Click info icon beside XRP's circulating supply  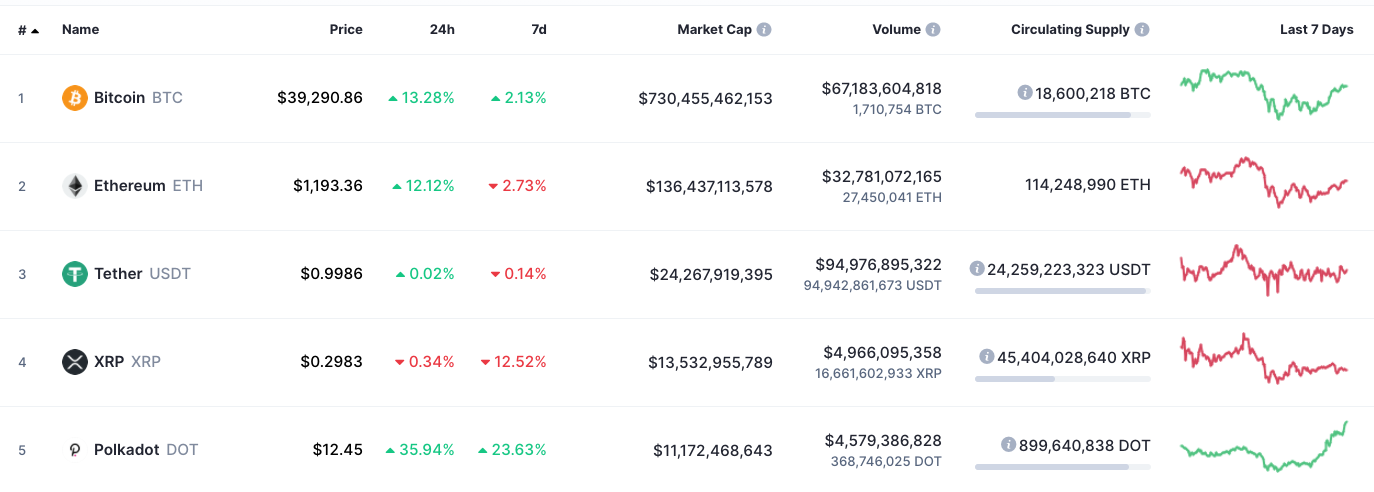[987, 357]
